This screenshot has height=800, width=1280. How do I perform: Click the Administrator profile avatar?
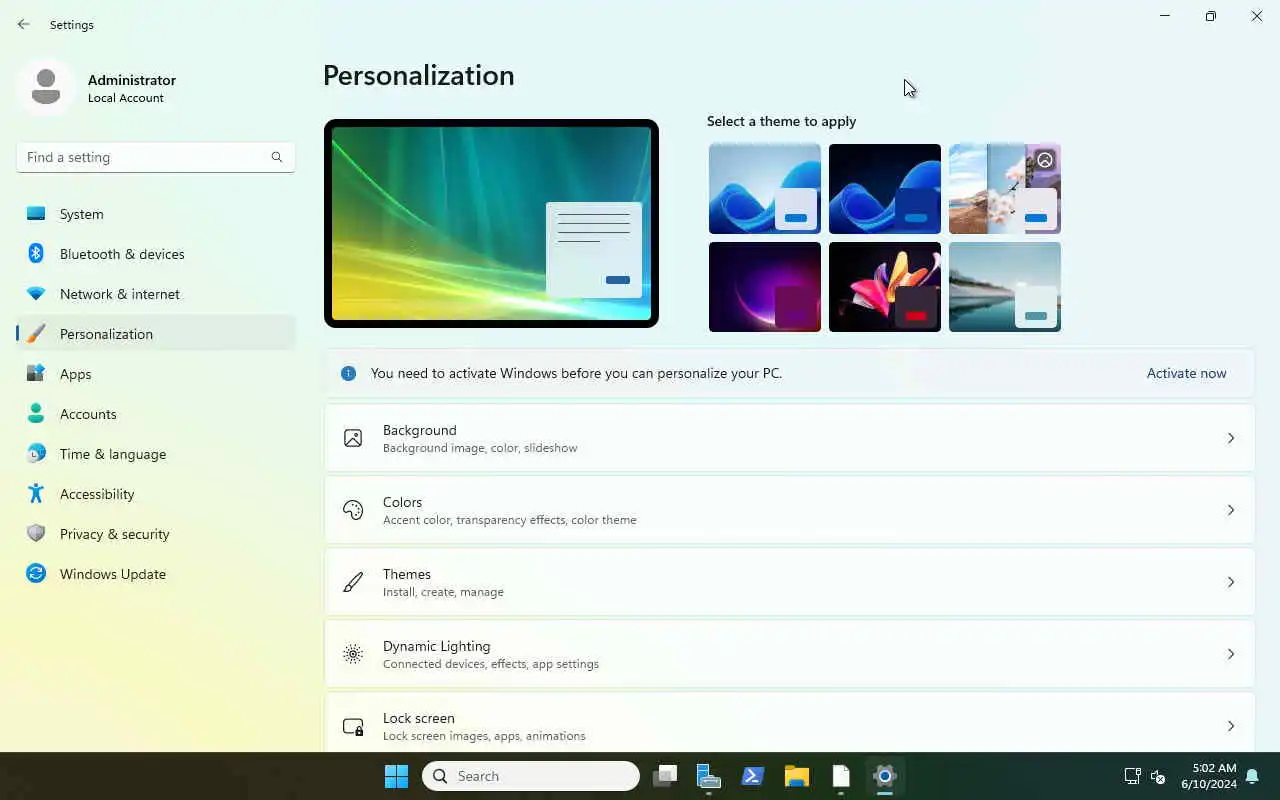[x=45, y=87]
